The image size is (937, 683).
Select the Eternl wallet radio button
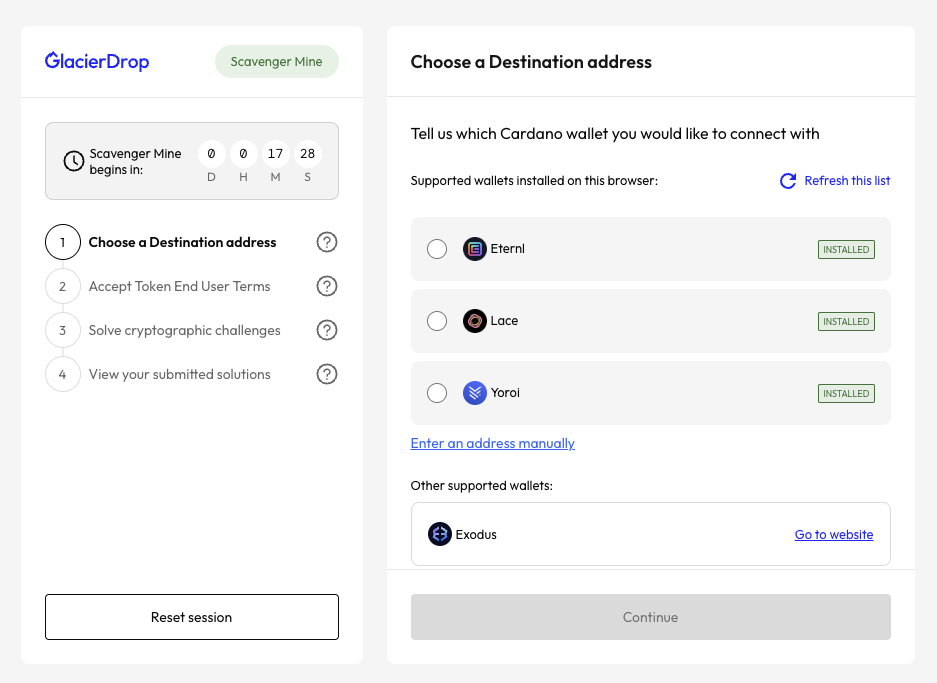tap(437, 249)
